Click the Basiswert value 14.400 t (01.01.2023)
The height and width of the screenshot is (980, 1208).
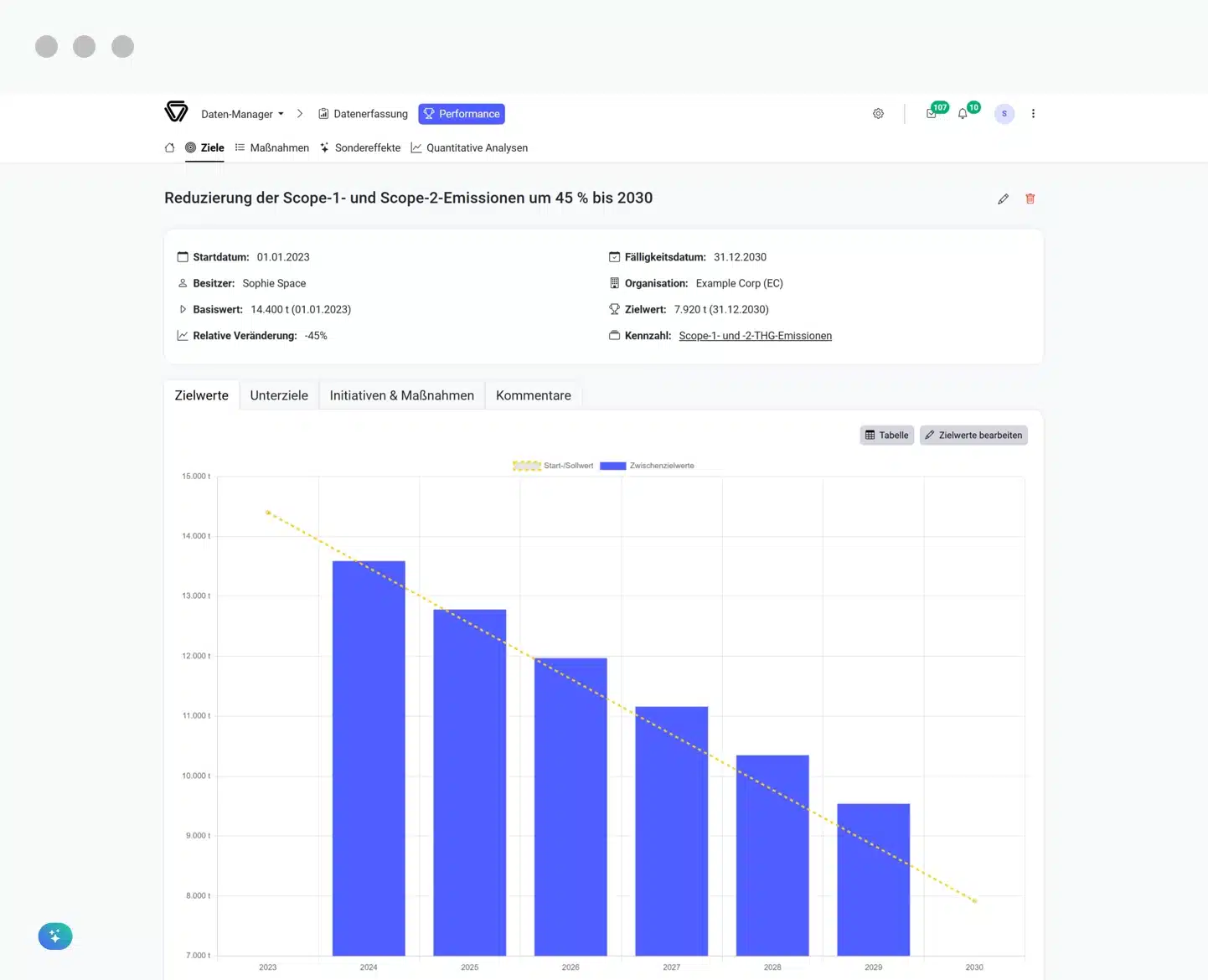(301, 309)
